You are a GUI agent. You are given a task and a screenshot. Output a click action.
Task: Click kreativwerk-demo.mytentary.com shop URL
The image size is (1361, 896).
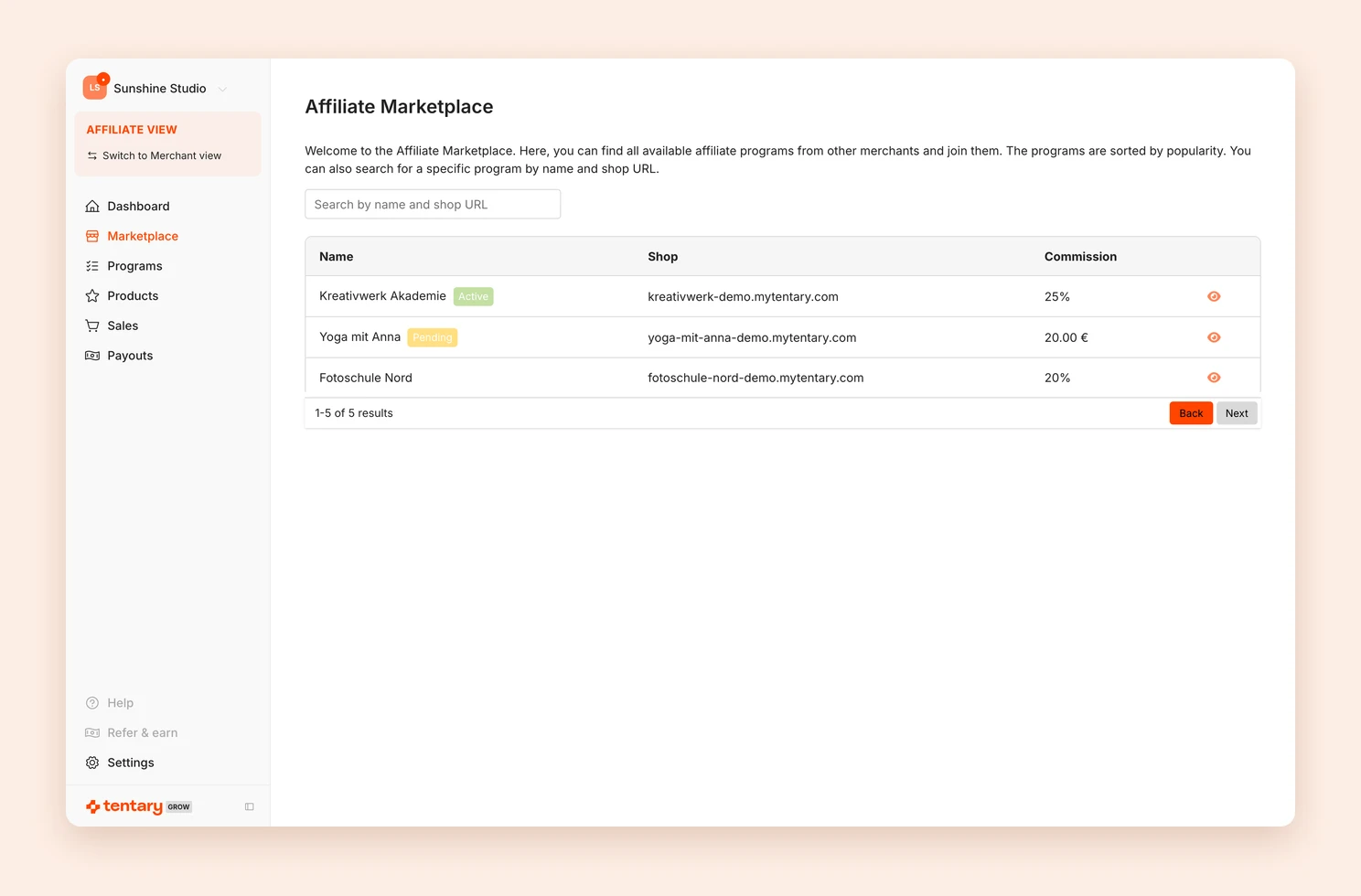pos(743,297)
